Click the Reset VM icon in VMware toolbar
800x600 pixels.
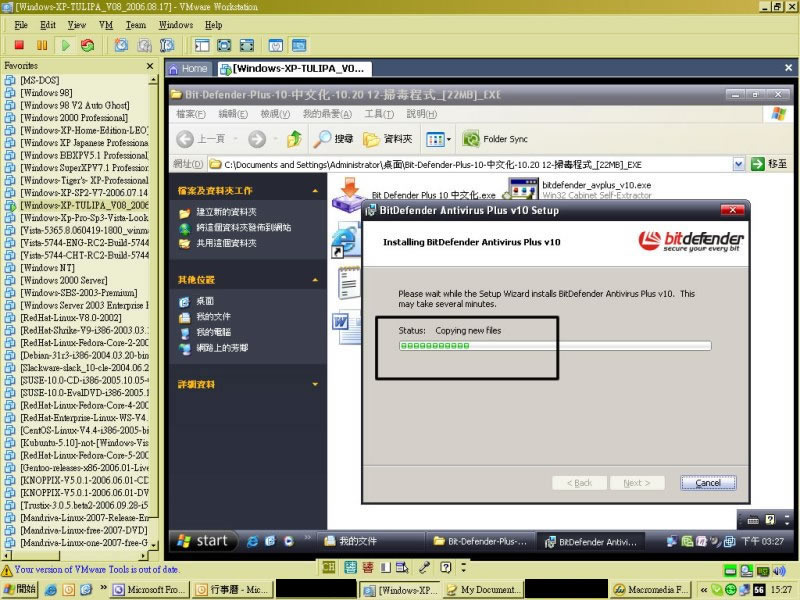pyautogui.click(x=88, y=45)
